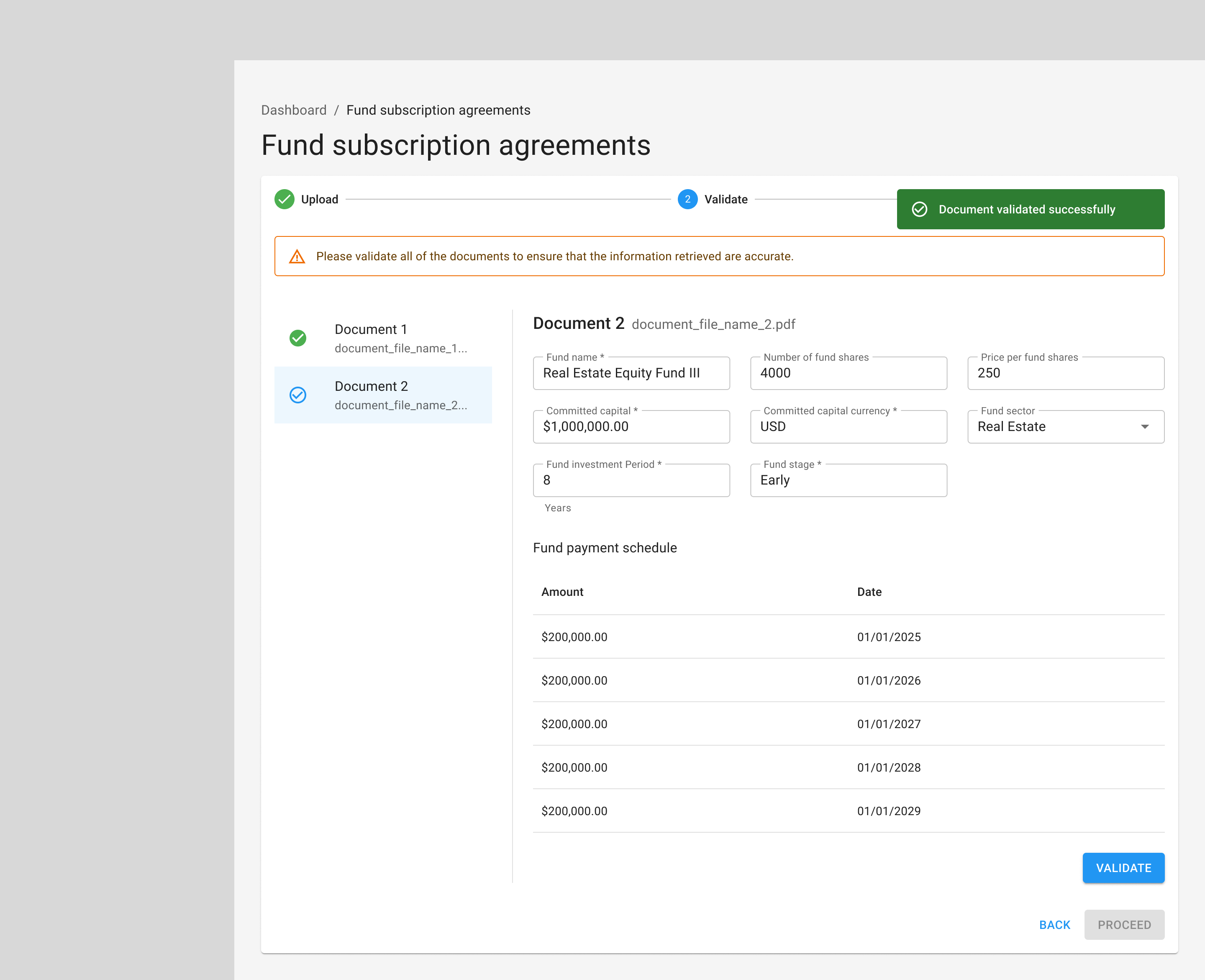
Task: Click the Years helper text
Action: coord(558,508)
